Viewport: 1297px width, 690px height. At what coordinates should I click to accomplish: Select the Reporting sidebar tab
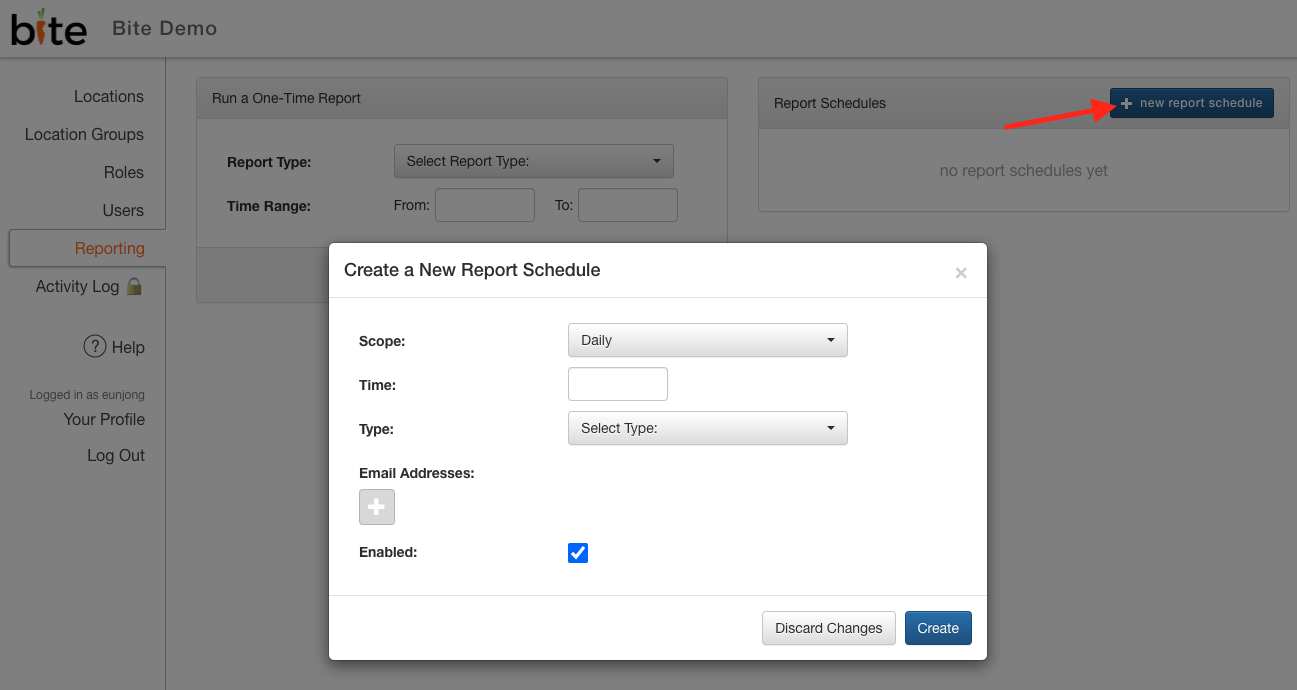click(x=87, y=248)
